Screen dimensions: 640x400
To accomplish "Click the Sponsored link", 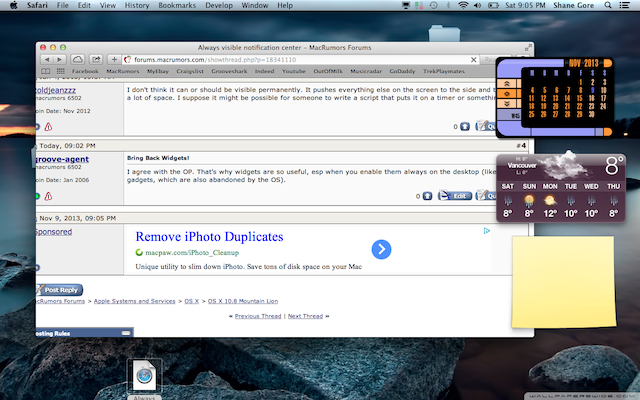I will pos(53,232).
